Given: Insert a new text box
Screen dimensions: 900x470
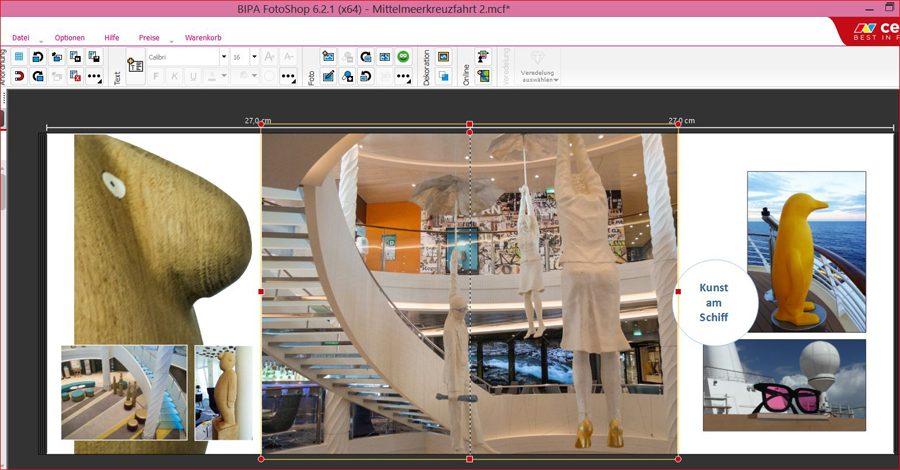Looking at the screenshot, I should (135, 65).
